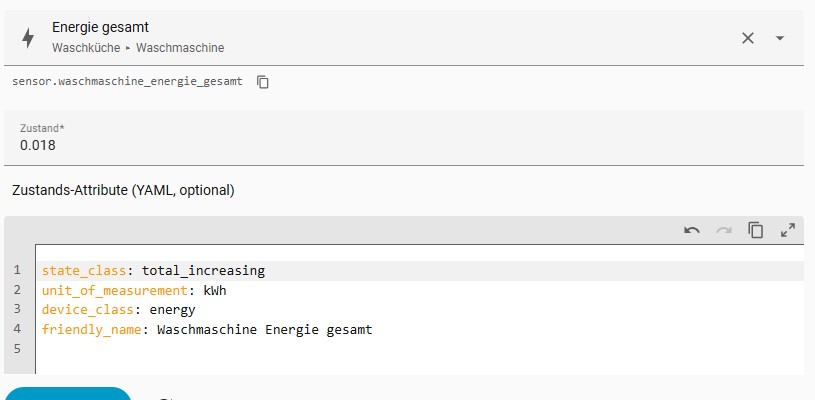Click into the Zustand value field

tap(400, 145)
